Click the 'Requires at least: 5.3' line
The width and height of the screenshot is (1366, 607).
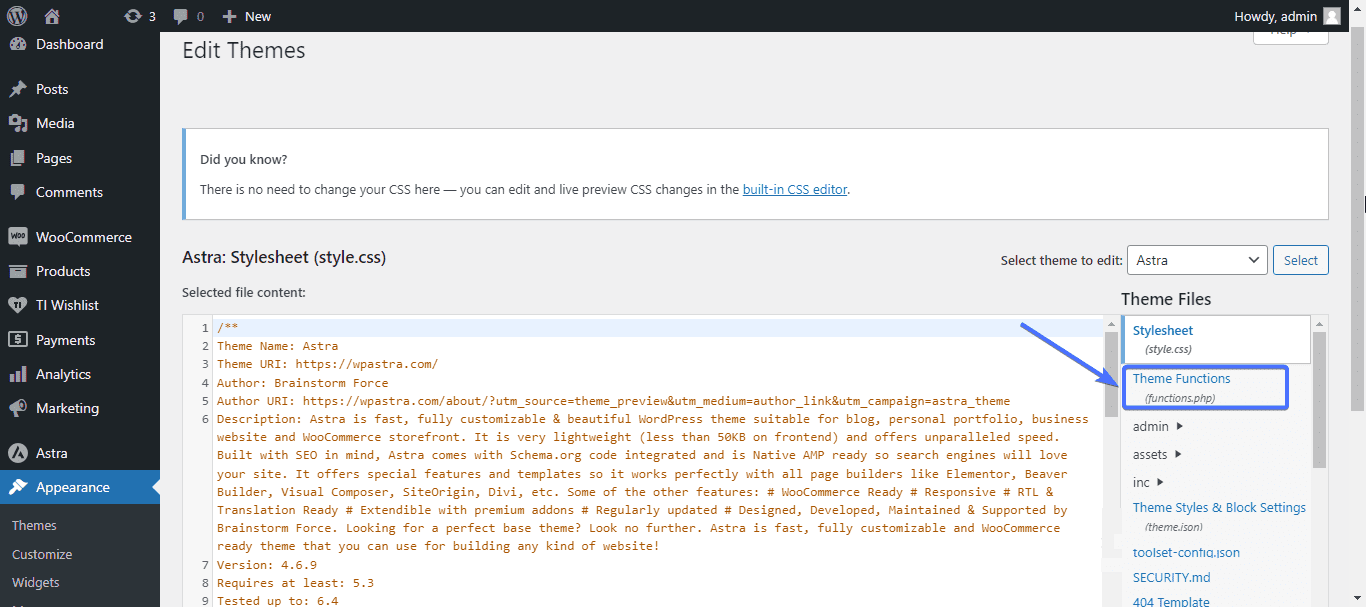[x=295, y=583]
